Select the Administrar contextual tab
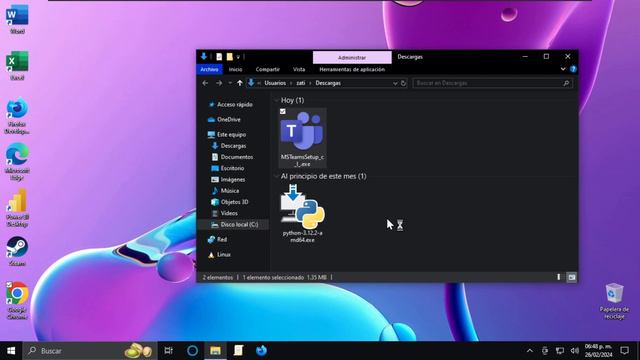 pyautogui.click(x=352, y=58)
